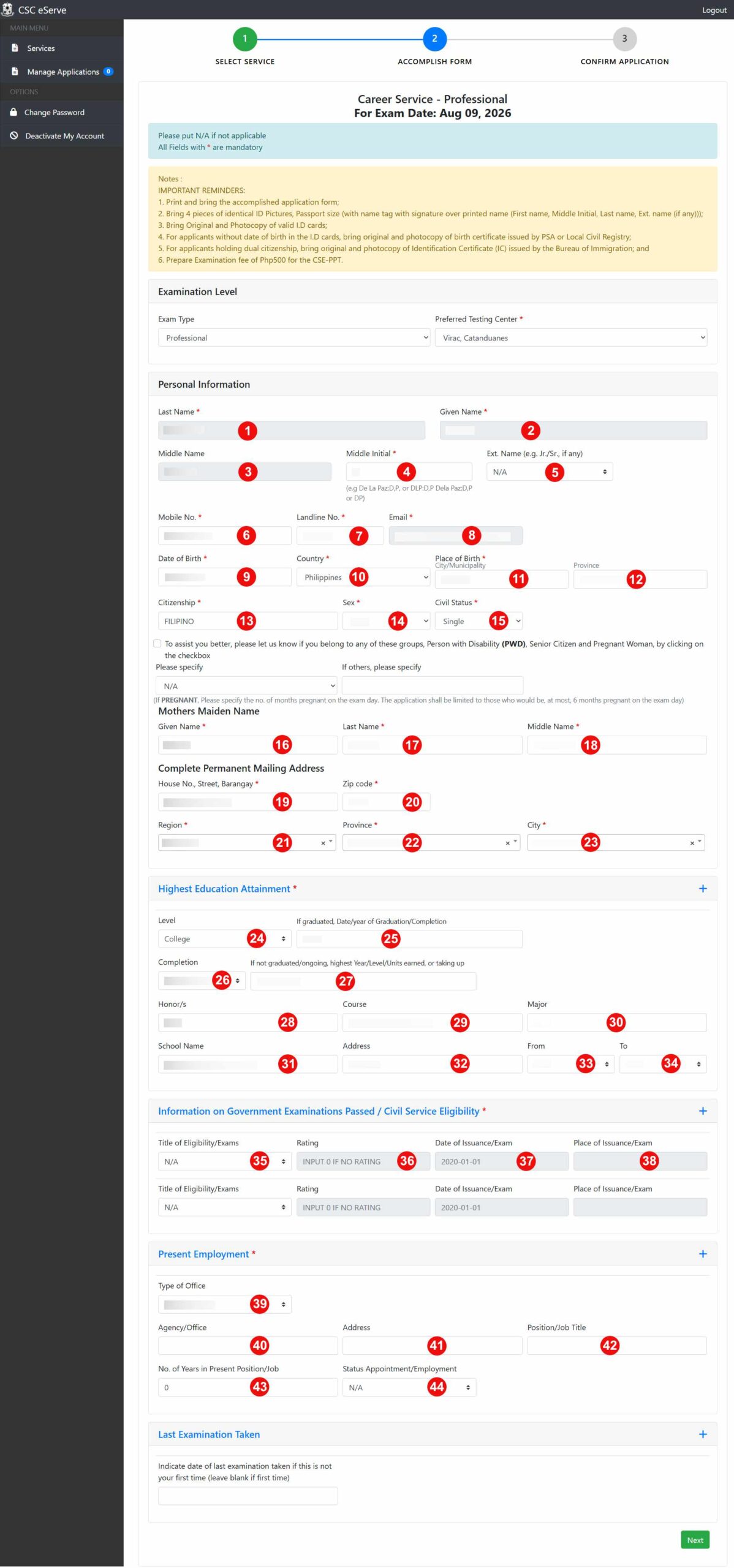This screenshot has height=1568, width=734.
Task: Click step 1 Select Service circle
Action: [245, 39]
